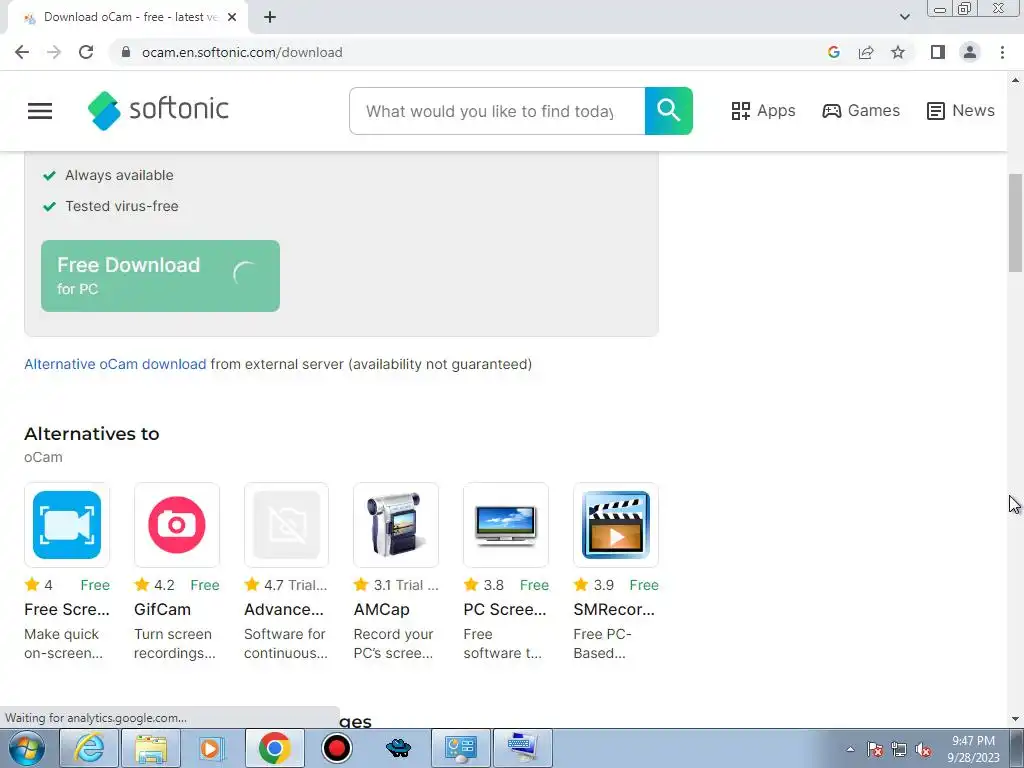
Task: Open the SMRecorder clapperboard icon
Action: point(615,525)
